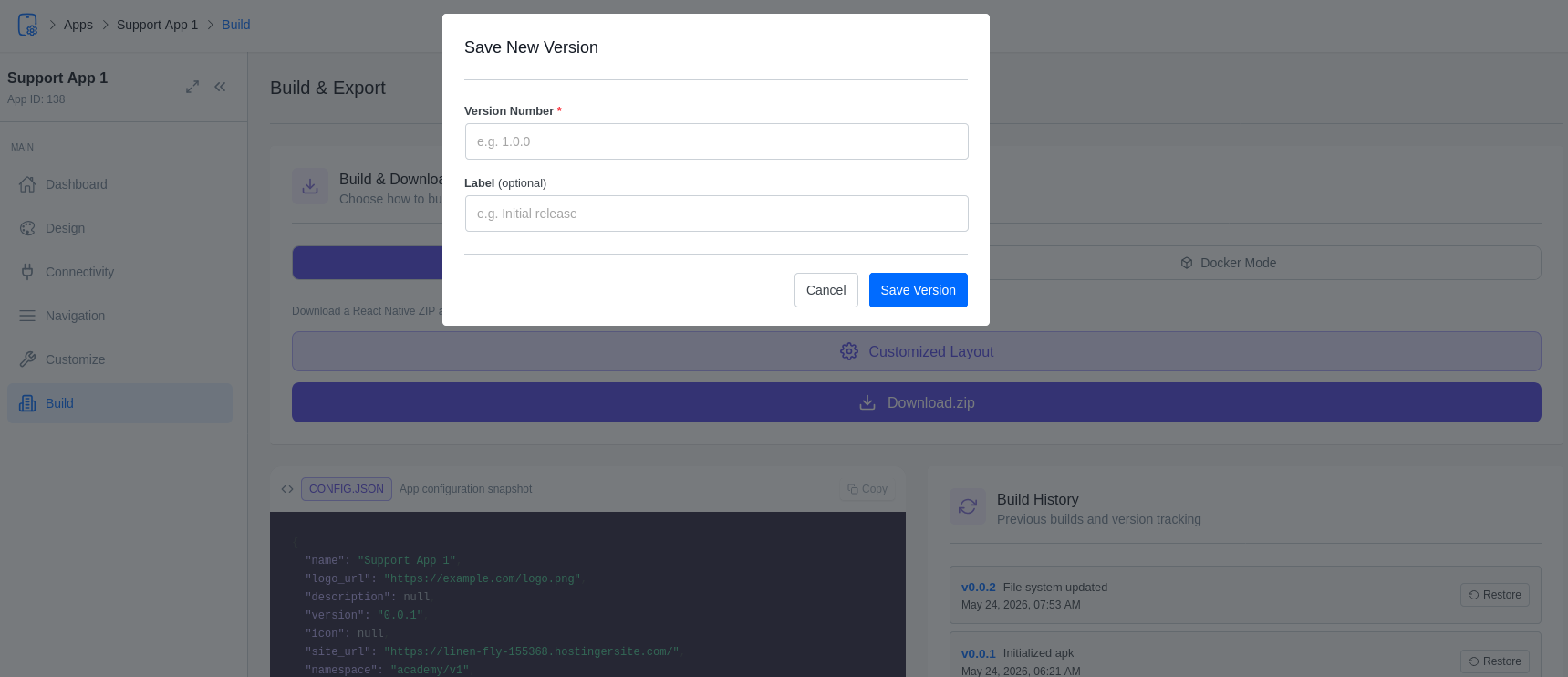Viewport: 1568px width, 677px height.
Task: Focus the Version Number input field
Action: (716, 141)
